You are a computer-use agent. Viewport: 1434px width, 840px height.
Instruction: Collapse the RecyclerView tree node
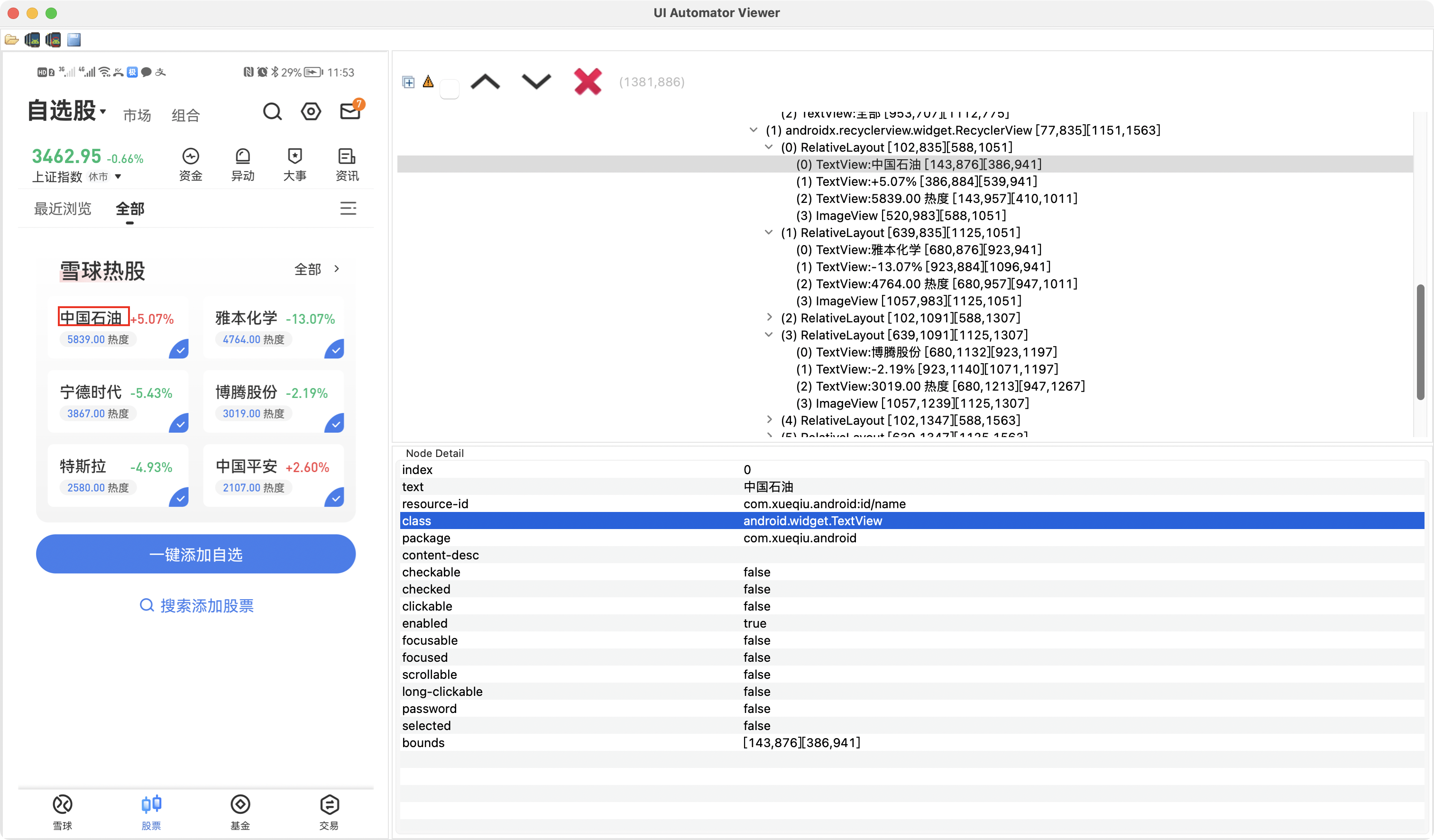(754, 130)
